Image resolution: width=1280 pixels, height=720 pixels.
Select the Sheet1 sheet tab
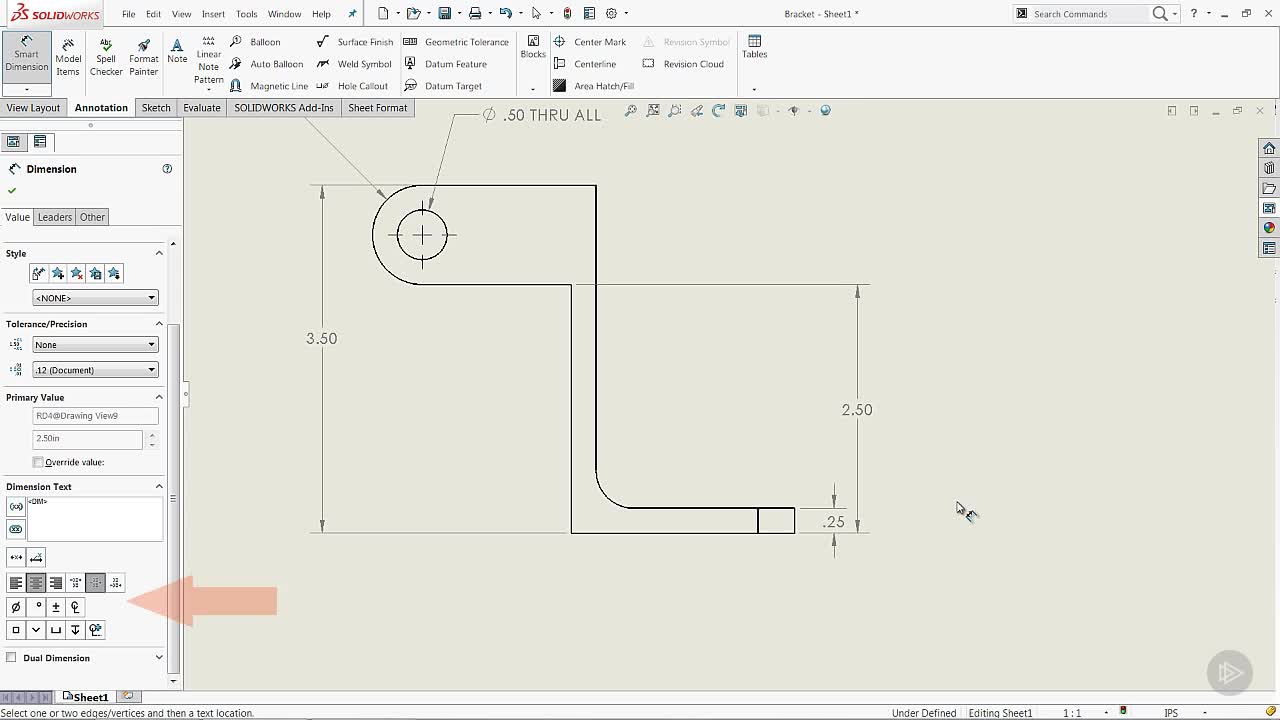click(86, 697)
